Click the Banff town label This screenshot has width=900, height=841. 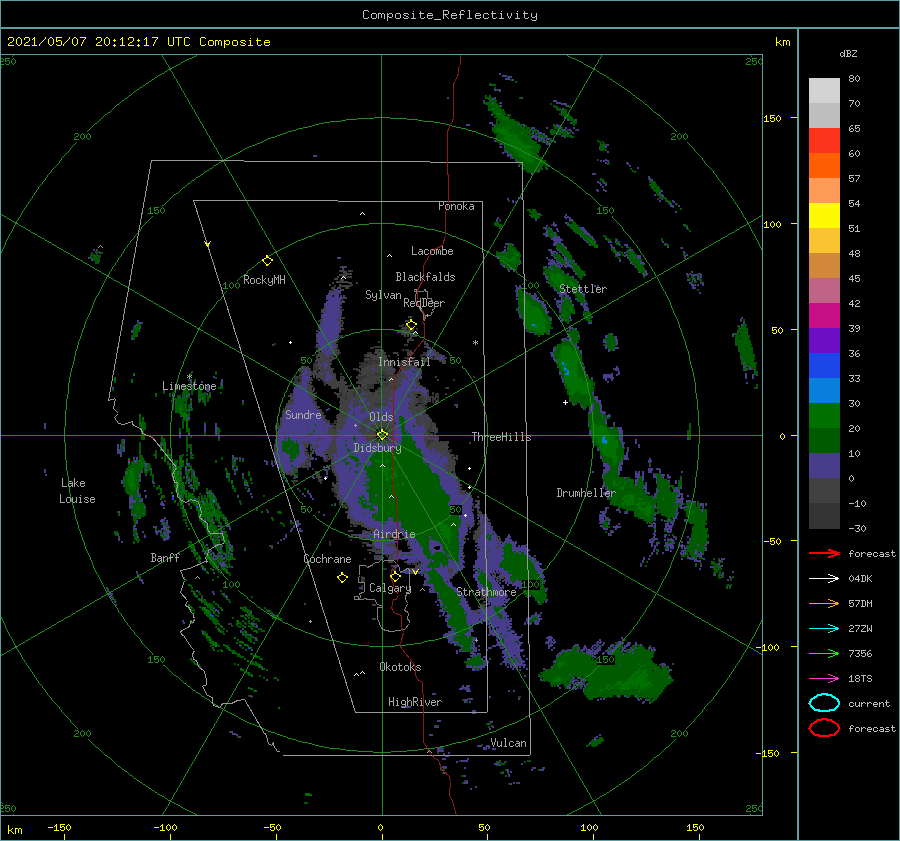[x=165, y=557]
